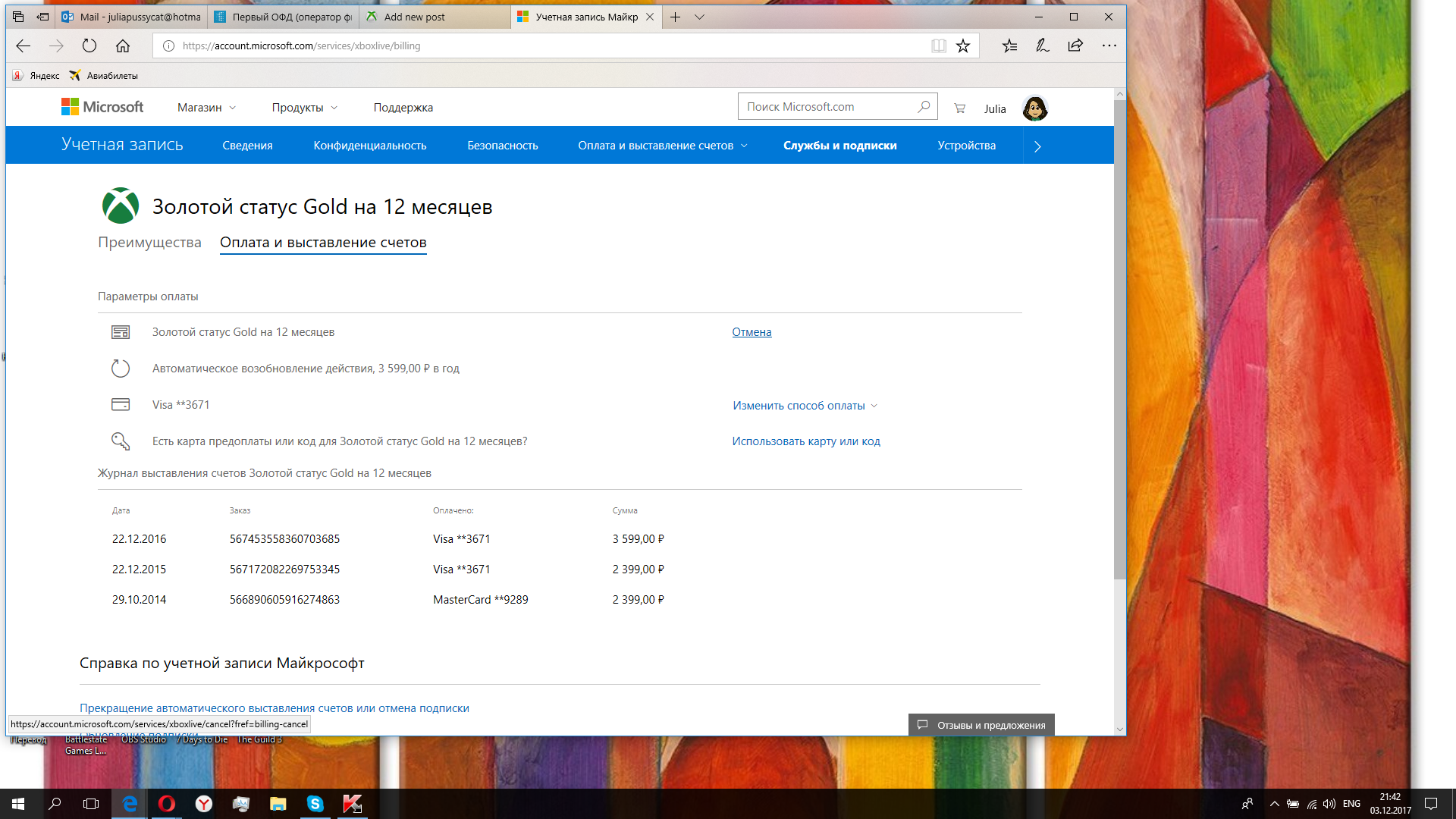Expand the Продукты dropdown menu
This screenshot has height=819, width=1456.
pyautogui.click(x=304, y=108)
